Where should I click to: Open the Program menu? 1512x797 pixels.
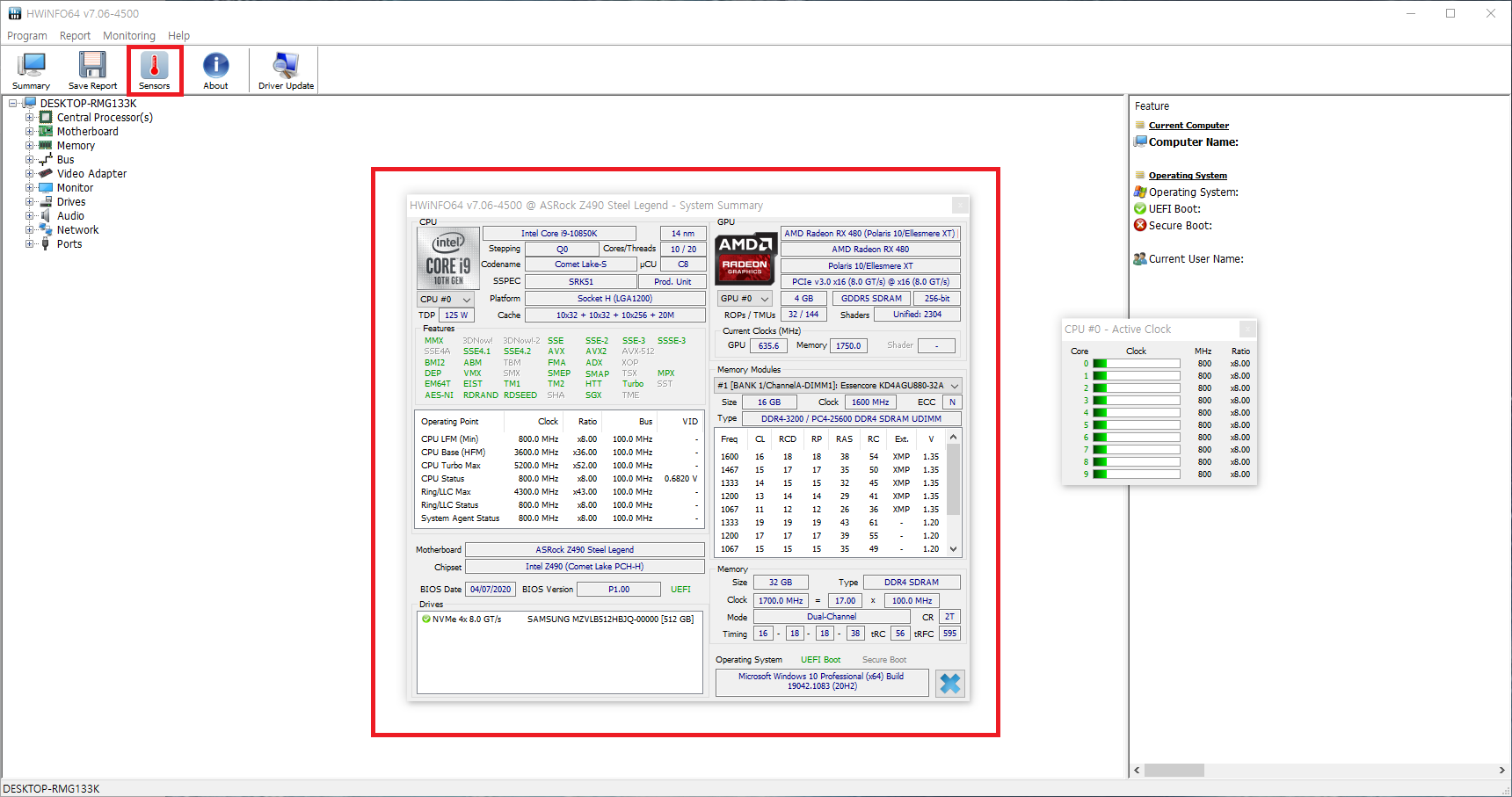[27, 36]
